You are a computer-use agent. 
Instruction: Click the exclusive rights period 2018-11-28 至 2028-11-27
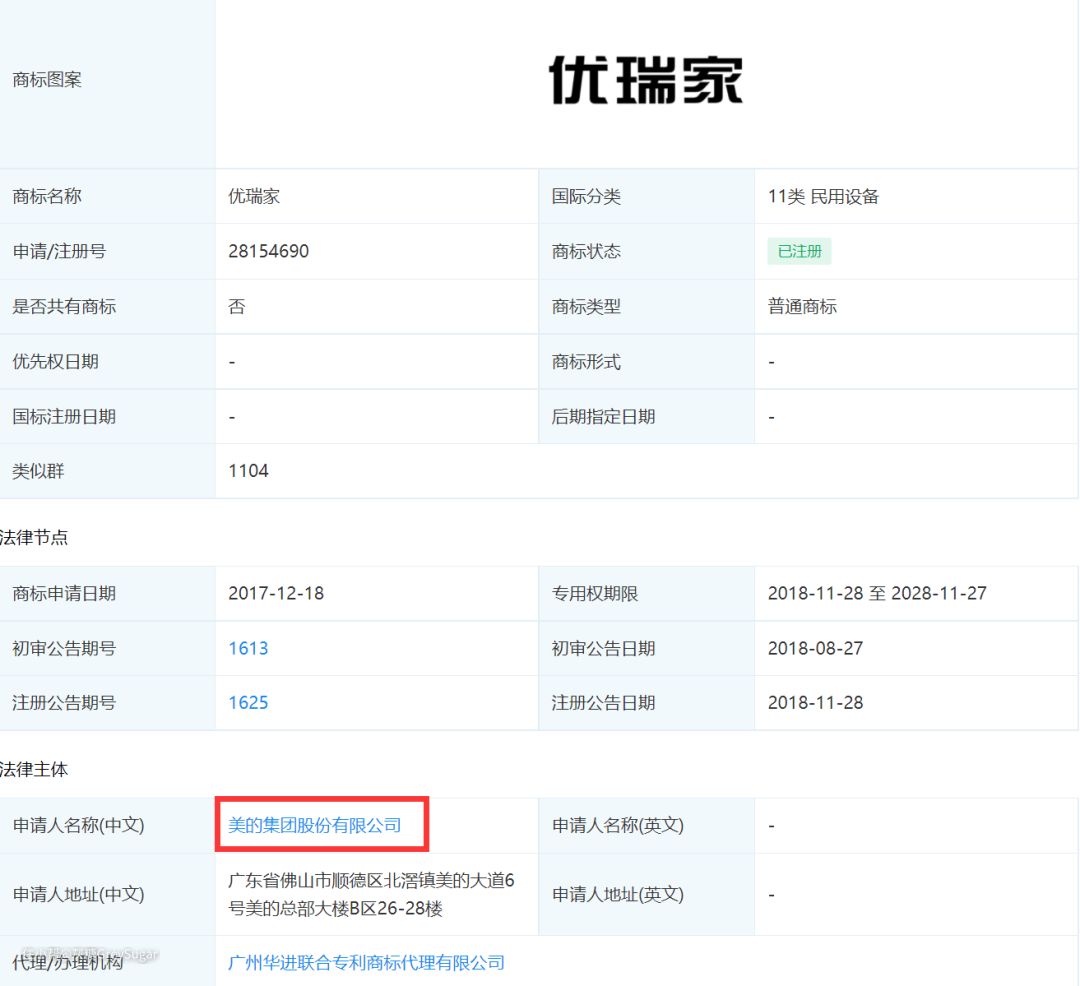(877, 593)
